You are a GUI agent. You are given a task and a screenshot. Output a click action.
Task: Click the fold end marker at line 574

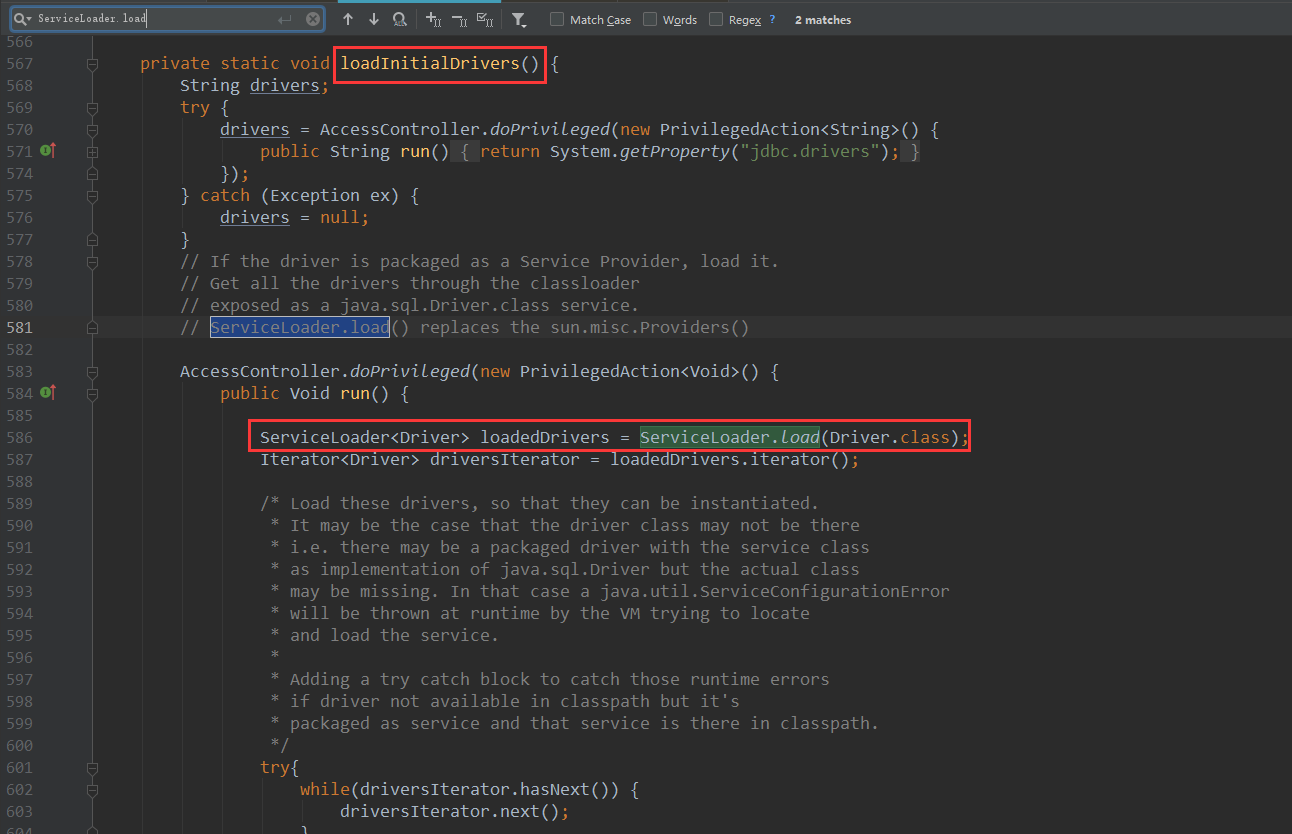pyautogui.click(x=92, y=173)
